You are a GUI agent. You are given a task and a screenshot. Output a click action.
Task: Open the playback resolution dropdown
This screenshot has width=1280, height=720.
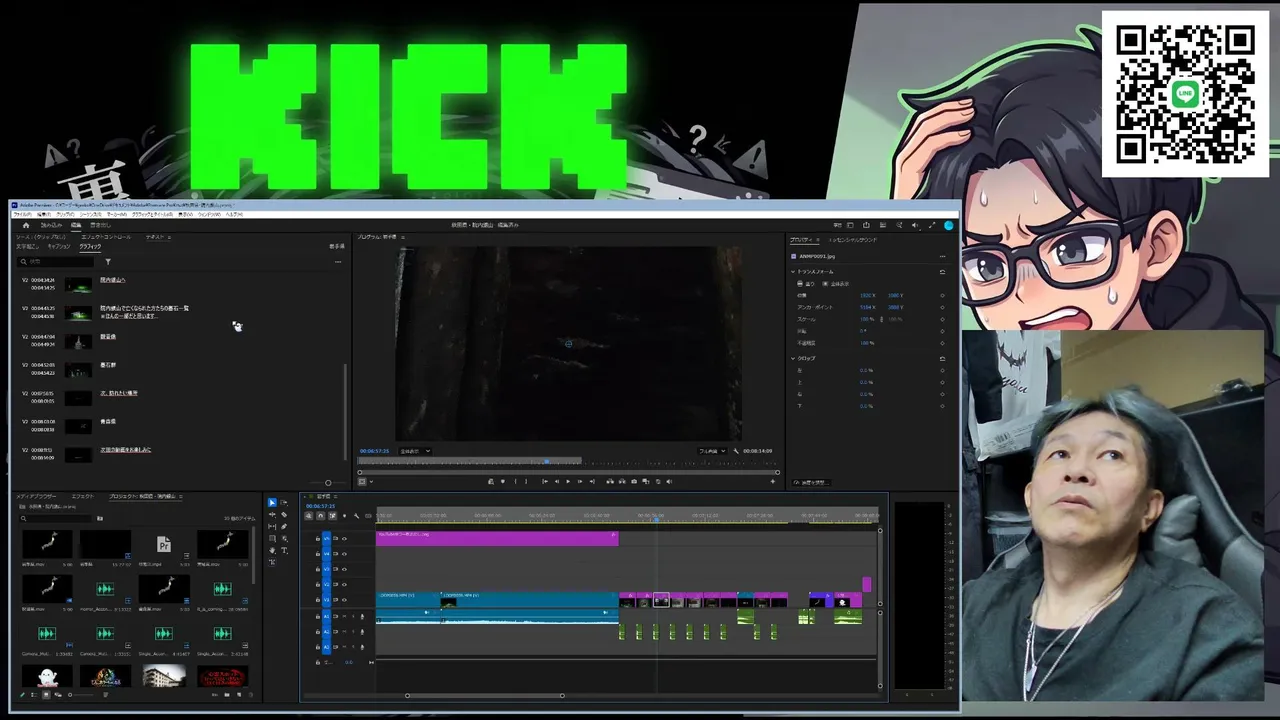[x=711, y=451]
